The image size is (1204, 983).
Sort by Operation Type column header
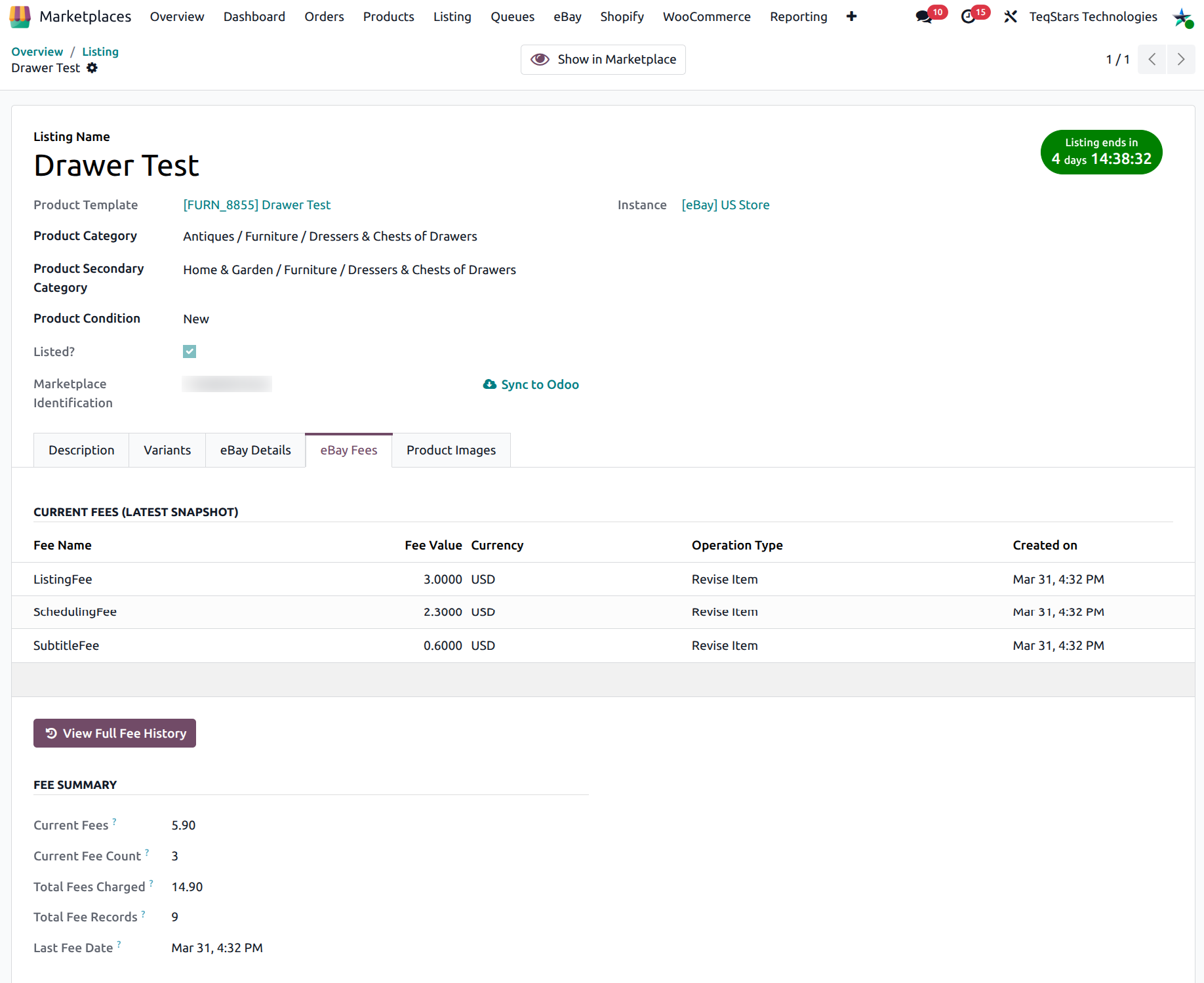coord(737,545)
